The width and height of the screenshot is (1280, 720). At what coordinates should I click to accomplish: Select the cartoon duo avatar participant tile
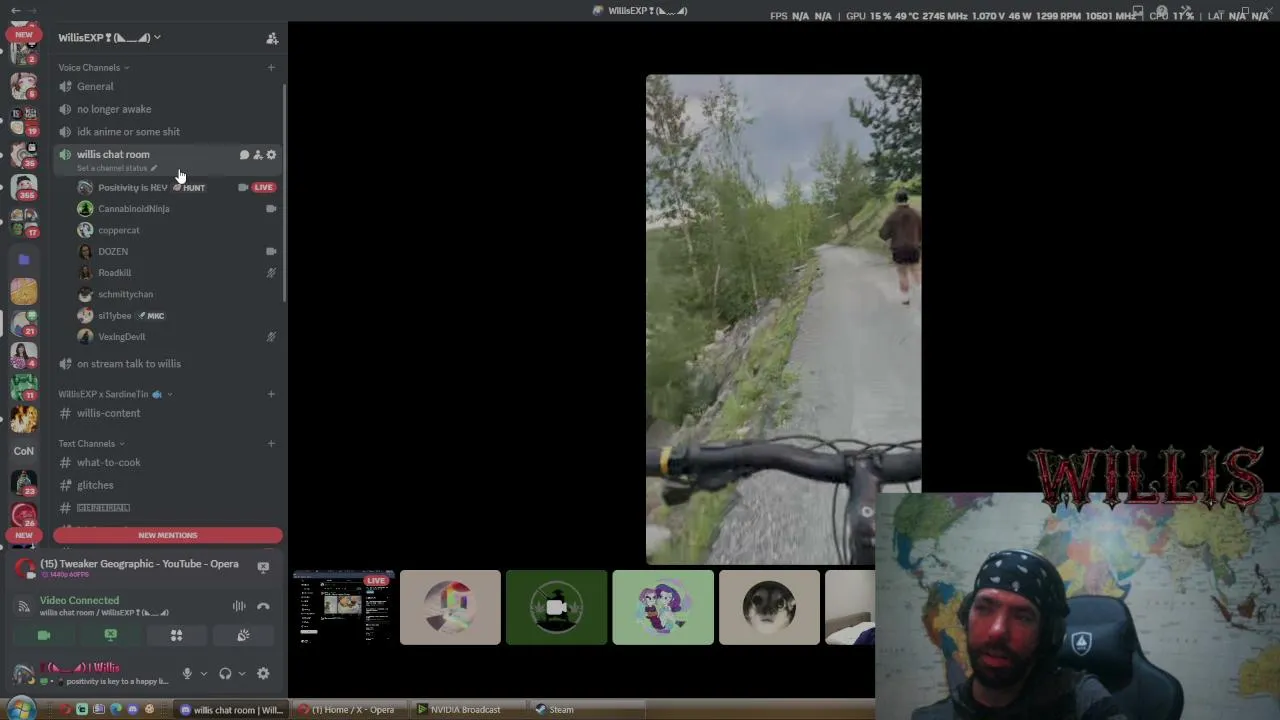click(663, 607)
